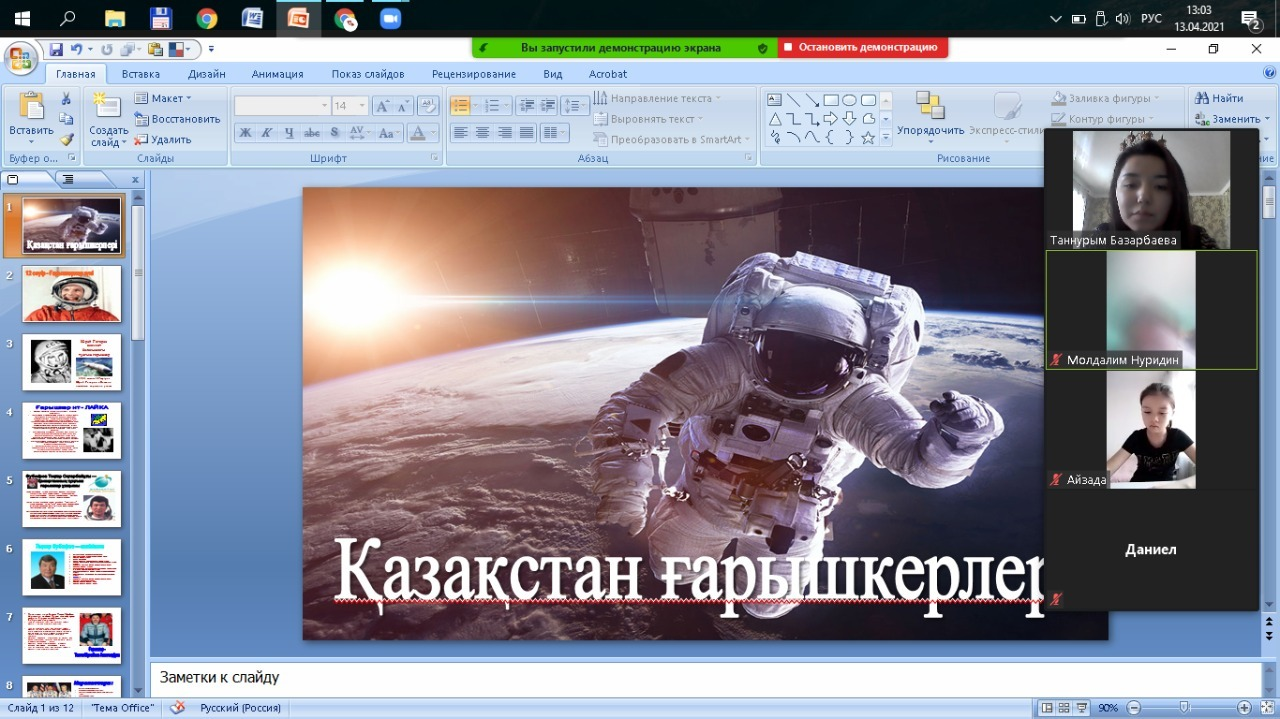1280x719 pixels.
Task: Click the text shadow icon
Action: point(336,133)
